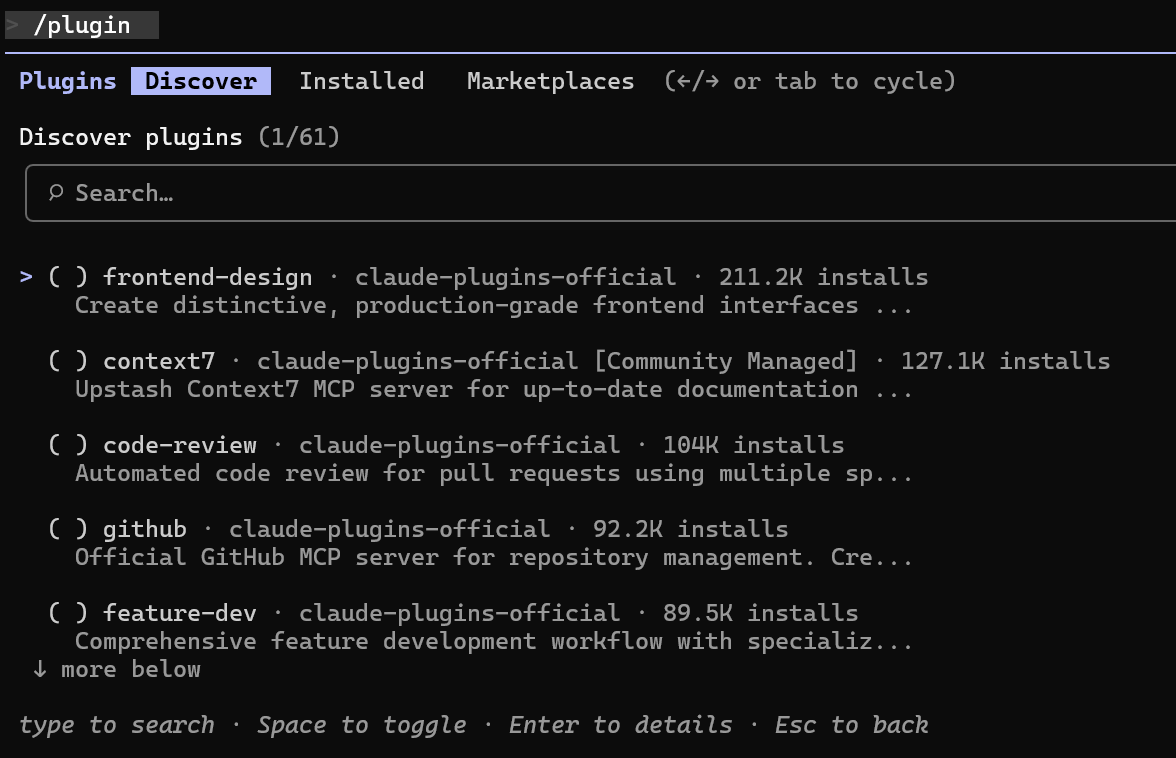Screen dimensions: 1176x758
Task: Click description 'Automated code review for pull requests'
Action: click(347, 474)
